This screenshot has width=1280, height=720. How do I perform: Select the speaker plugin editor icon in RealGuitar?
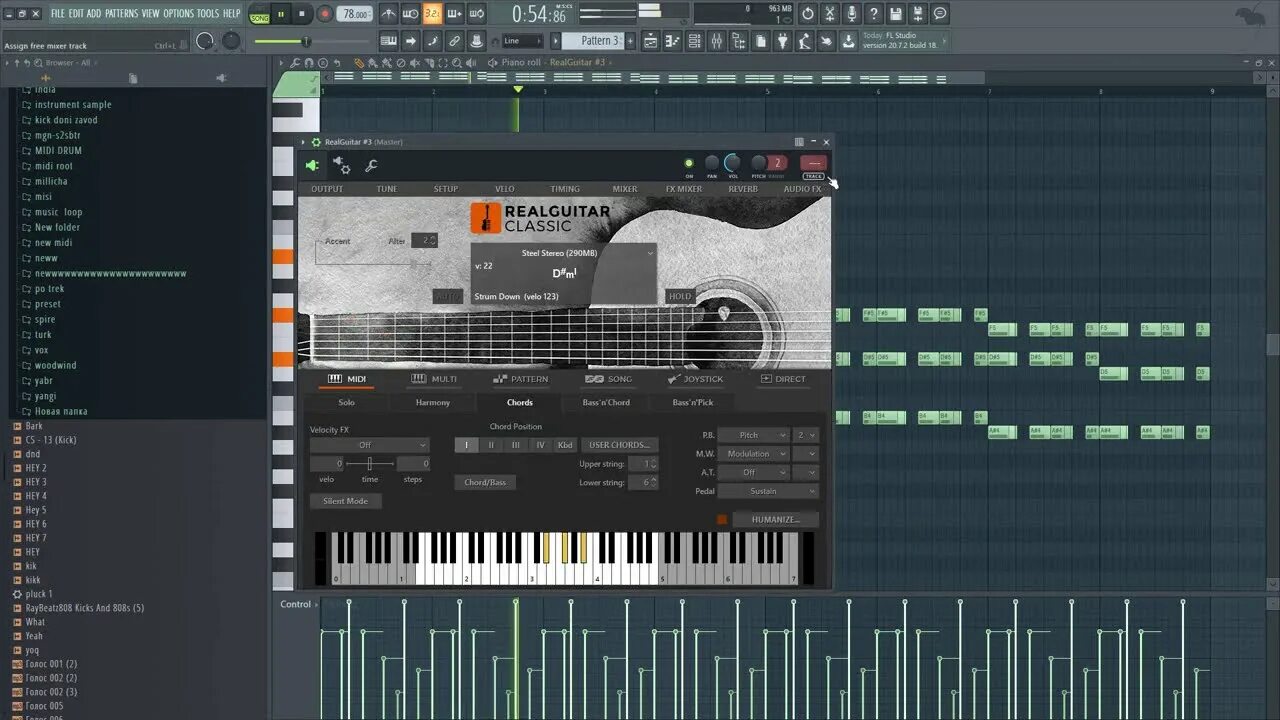pos(313,166)
